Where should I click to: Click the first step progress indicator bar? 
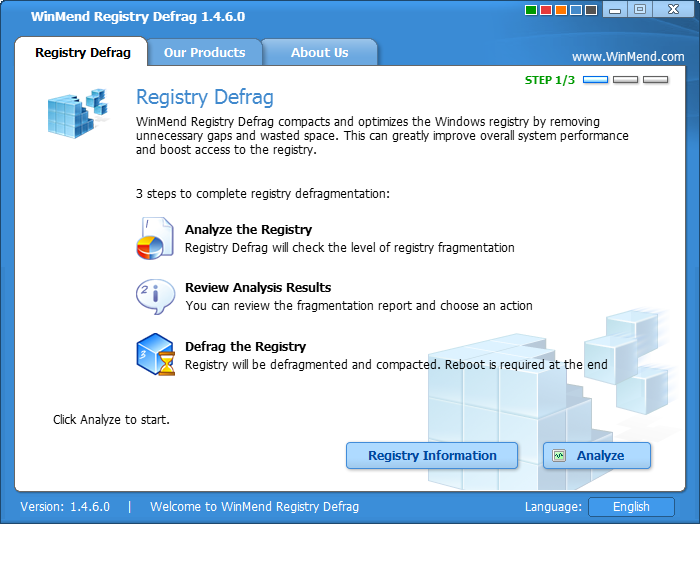click(596, 80)
